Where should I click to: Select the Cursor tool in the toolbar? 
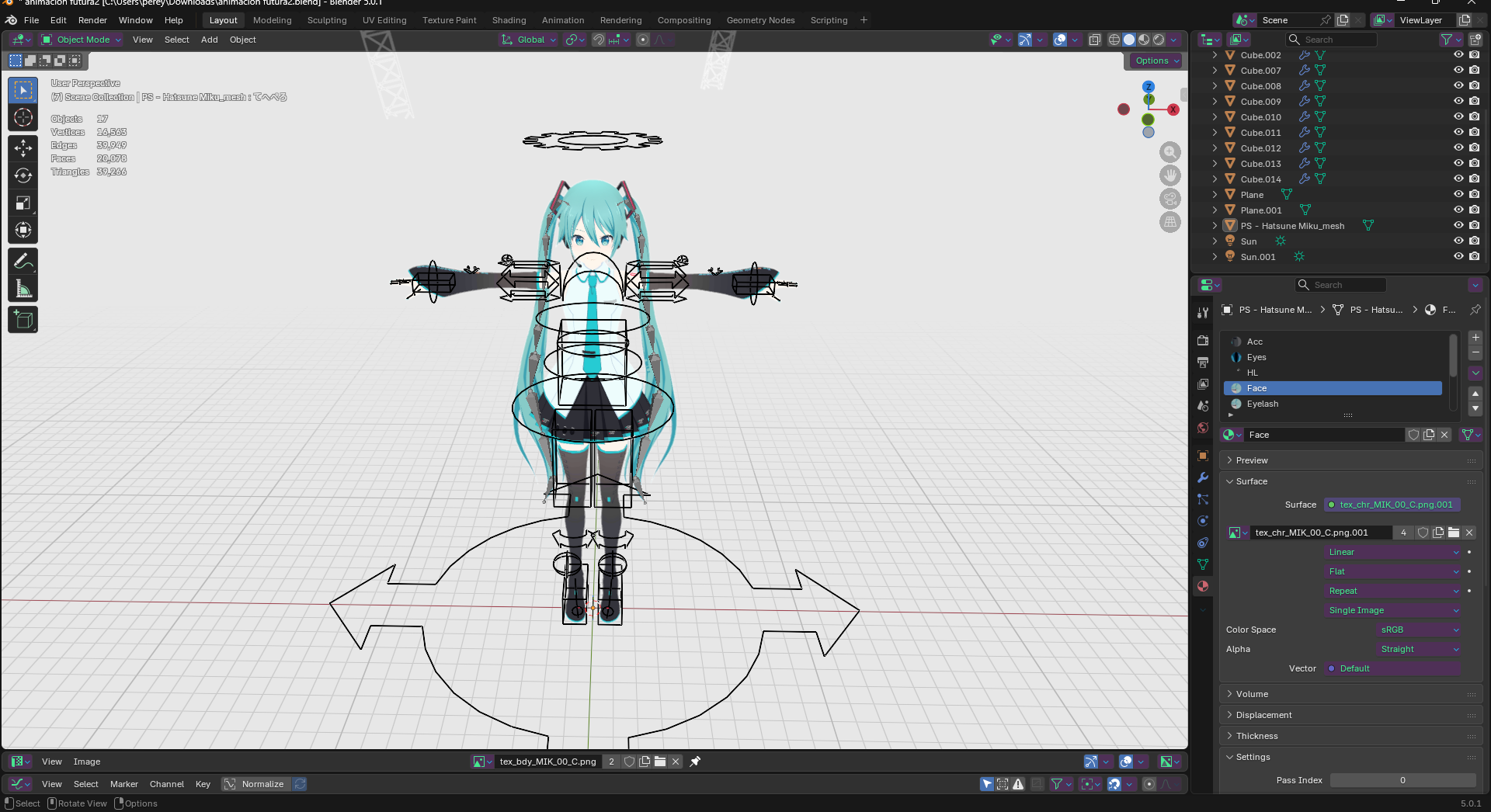(23, 118)
